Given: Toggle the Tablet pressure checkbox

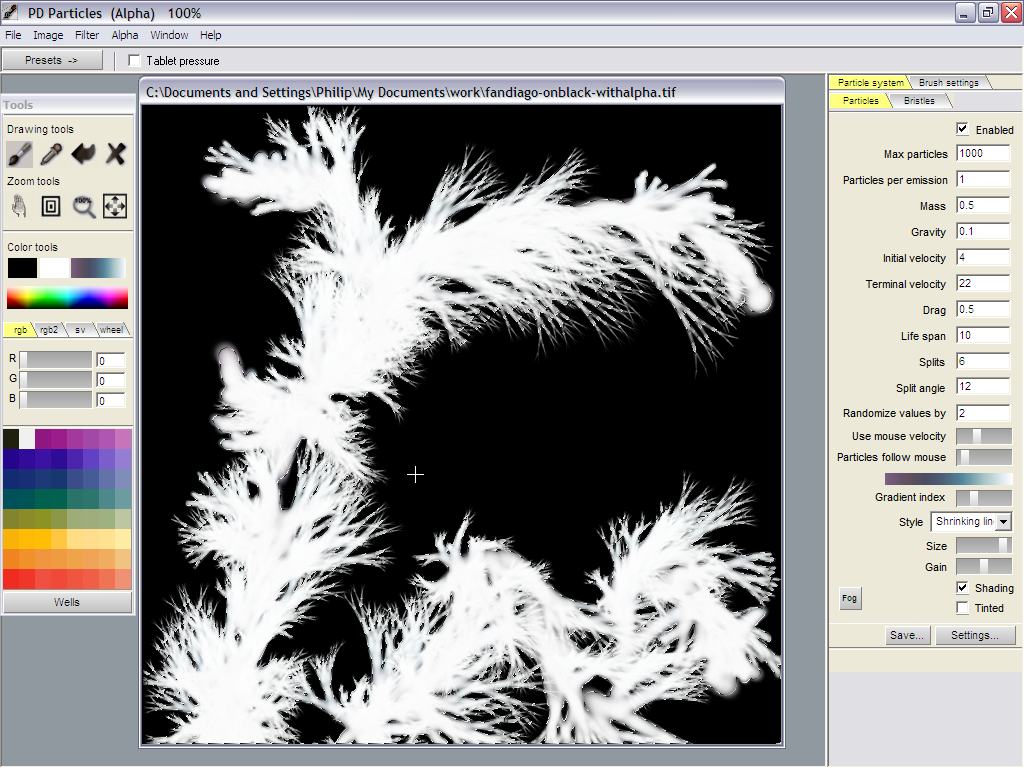Looking at the screenshot, I should [x=135, y=61].
